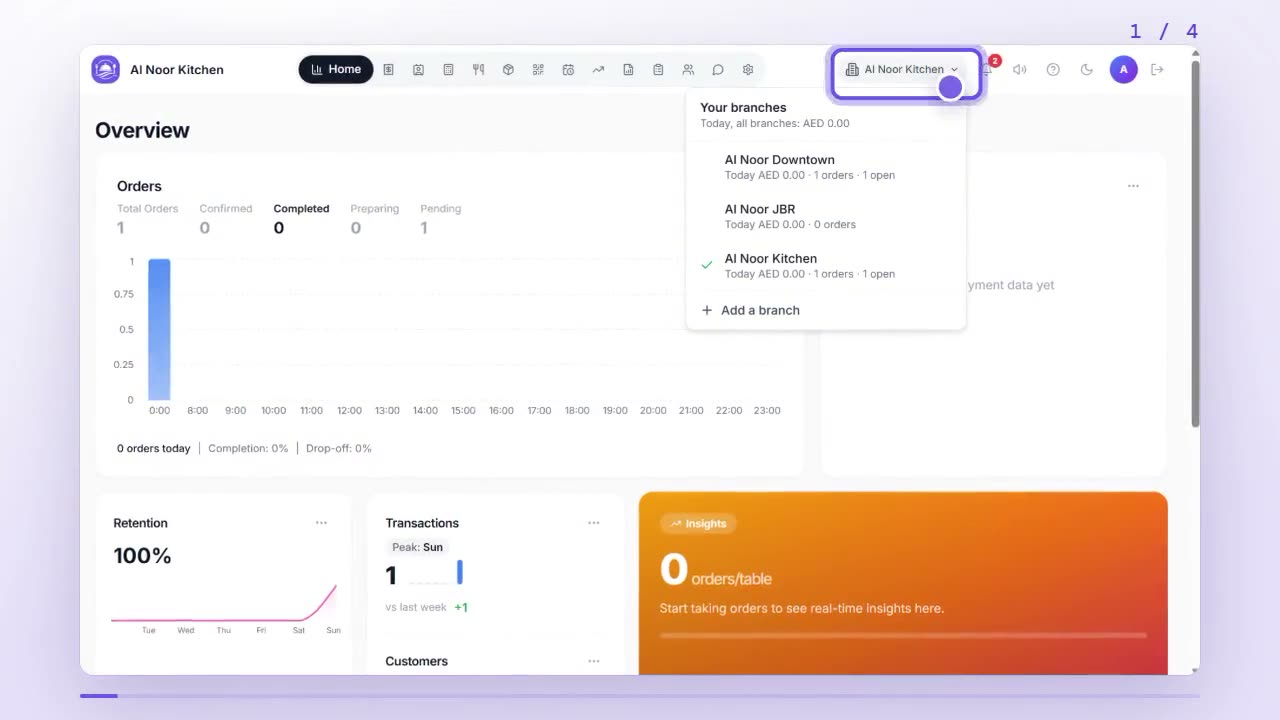Open the chat bubble icon

pyautogui.click(x=718, y=70)
